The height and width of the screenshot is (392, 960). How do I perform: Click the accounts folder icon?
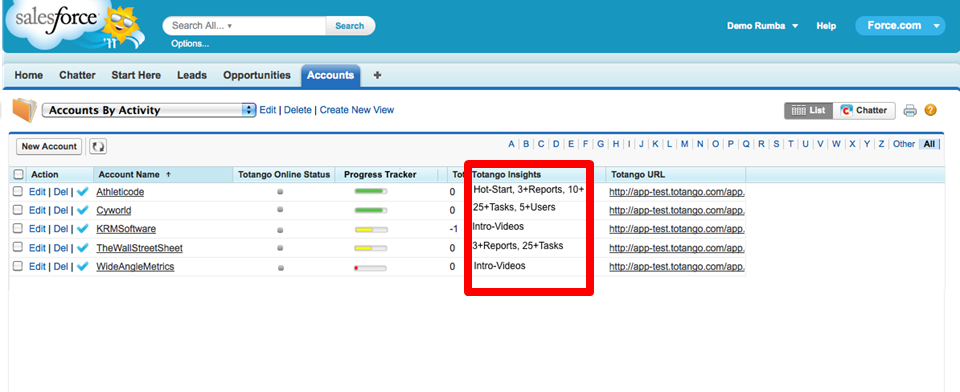click(24, 110)
